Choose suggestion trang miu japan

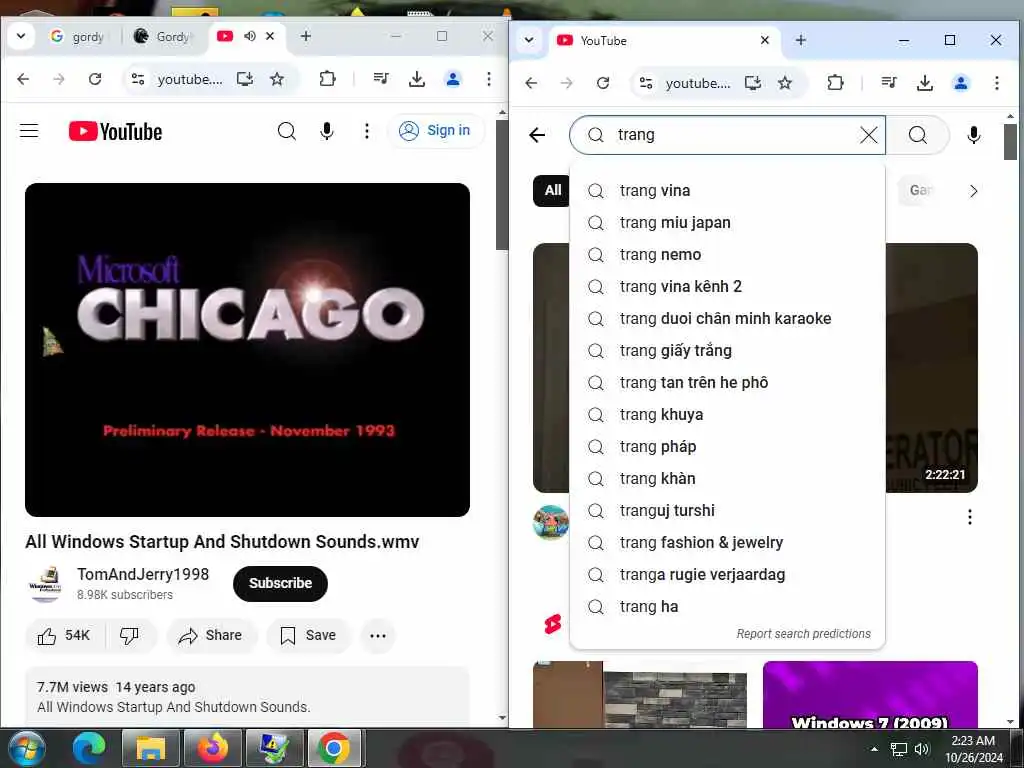tap(727, 223)
